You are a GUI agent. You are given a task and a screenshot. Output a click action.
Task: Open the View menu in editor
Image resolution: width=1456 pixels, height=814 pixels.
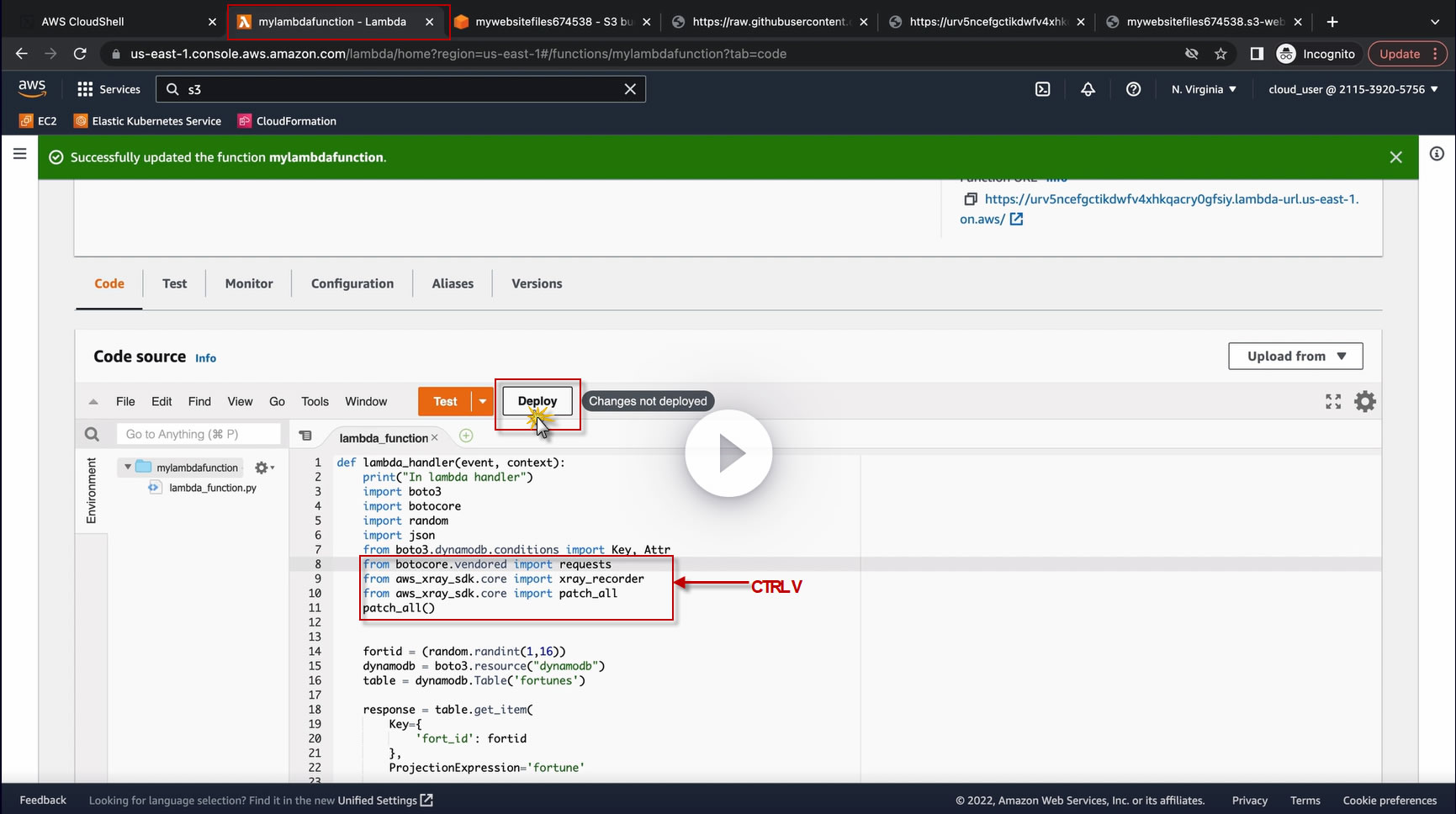pos(240,401)
